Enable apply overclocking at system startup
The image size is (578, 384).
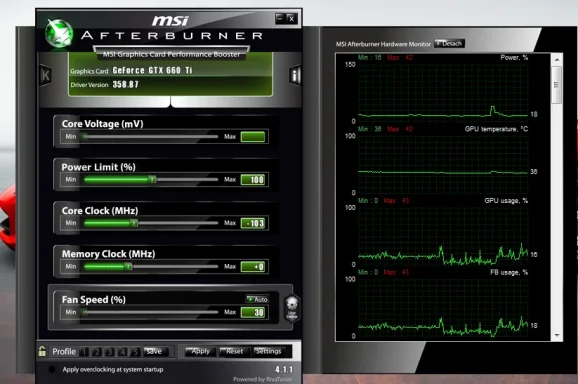[52, 369]
